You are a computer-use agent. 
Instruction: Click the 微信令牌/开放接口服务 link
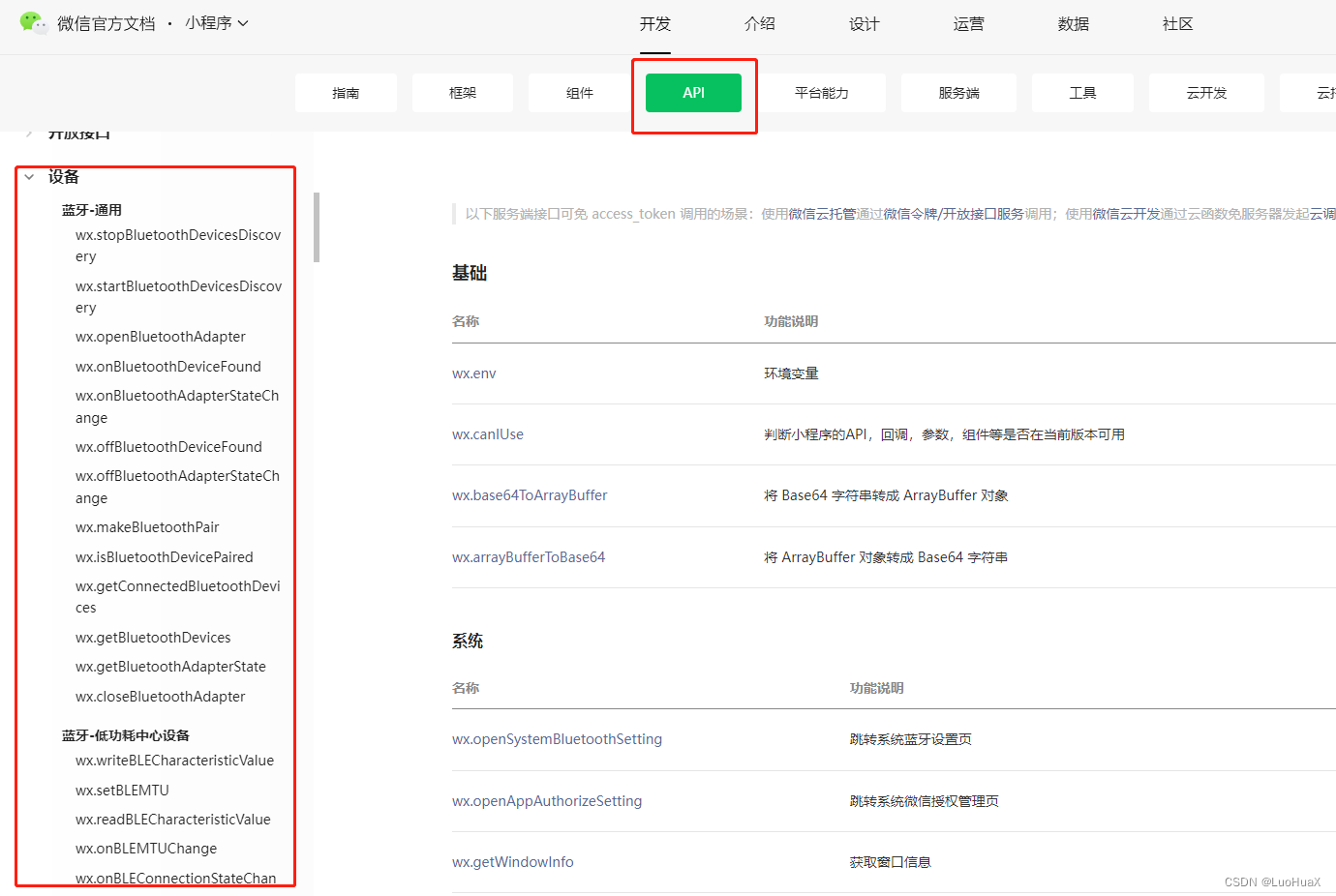pos(954,214)
